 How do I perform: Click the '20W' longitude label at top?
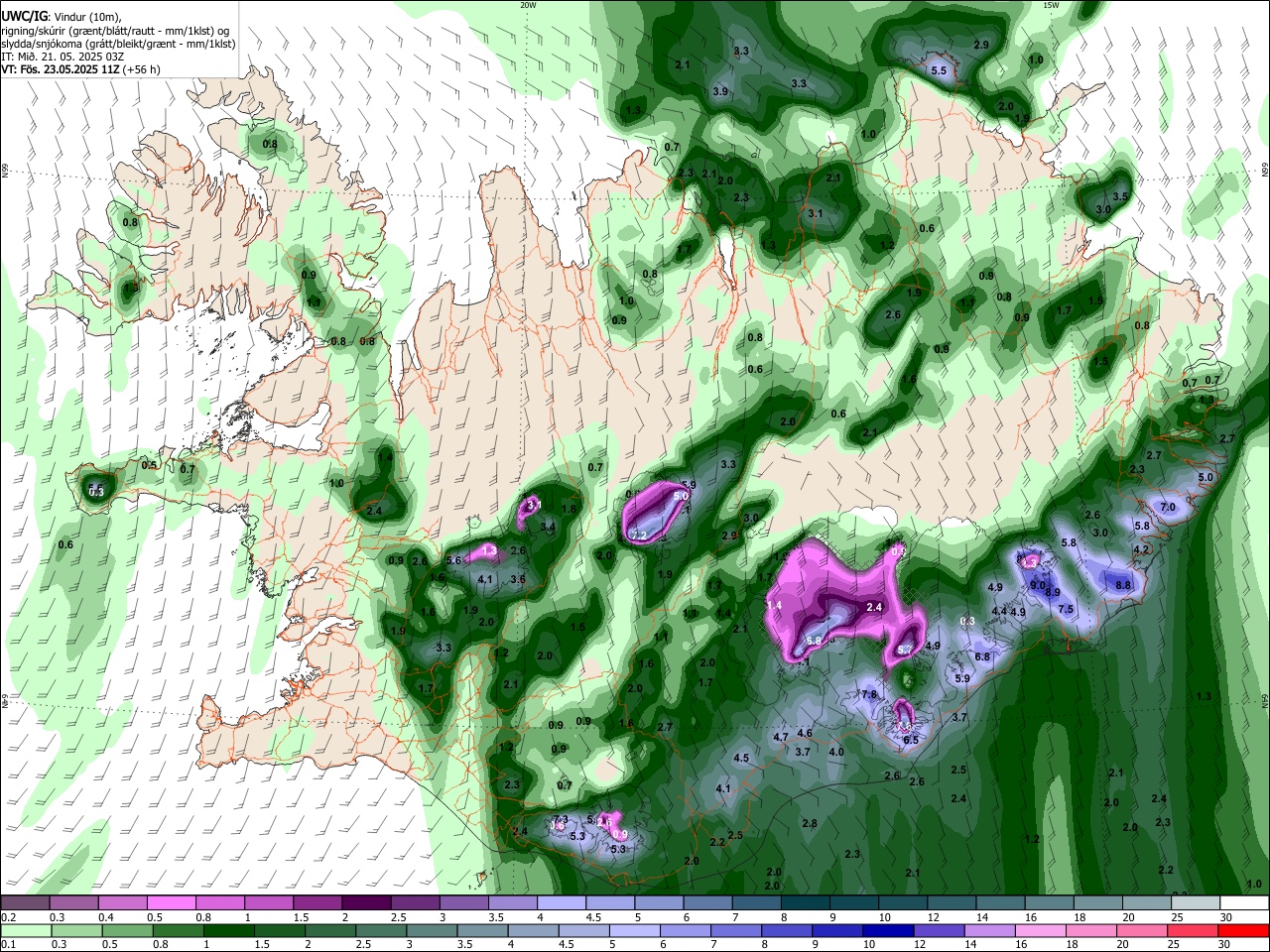coord(528,5)
